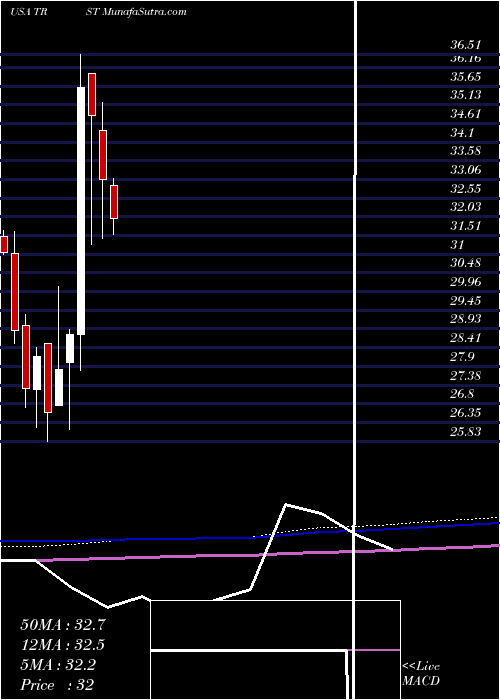The height and width of the screenshot is (700, 500).
Task: Select the 32.03 axis label
Action: pos(466,207)
